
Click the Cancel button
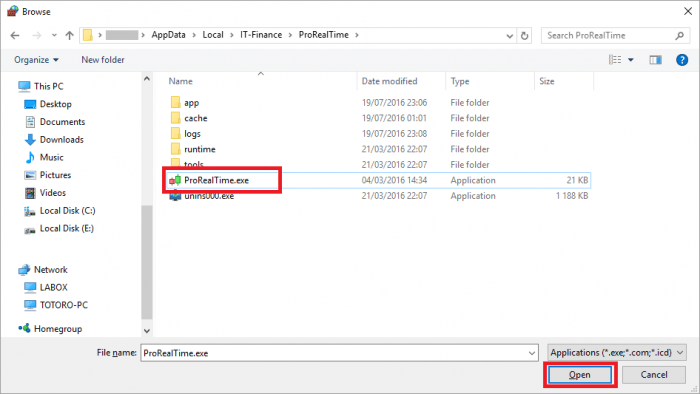(654, 375)
